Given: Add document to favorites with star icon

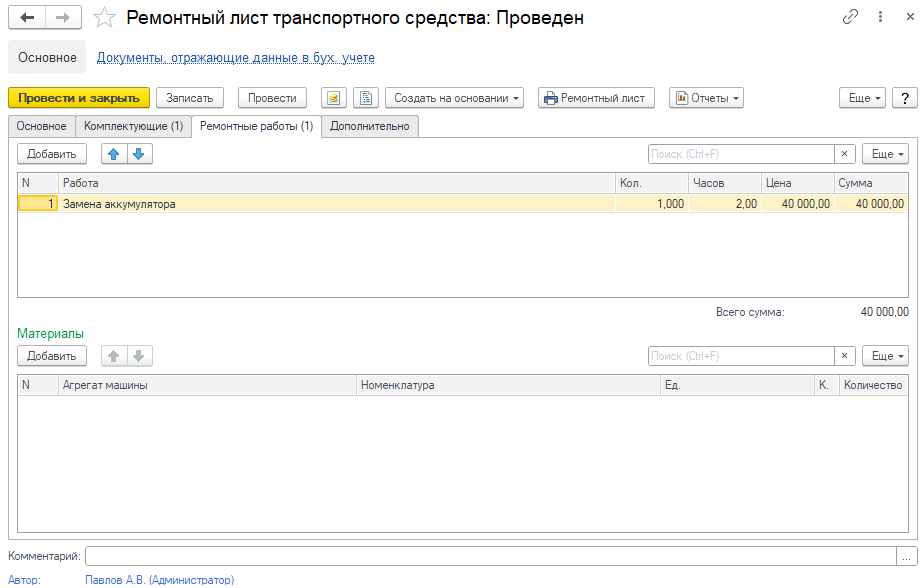Looking at the screenshot, I should [x=104, y=17].
